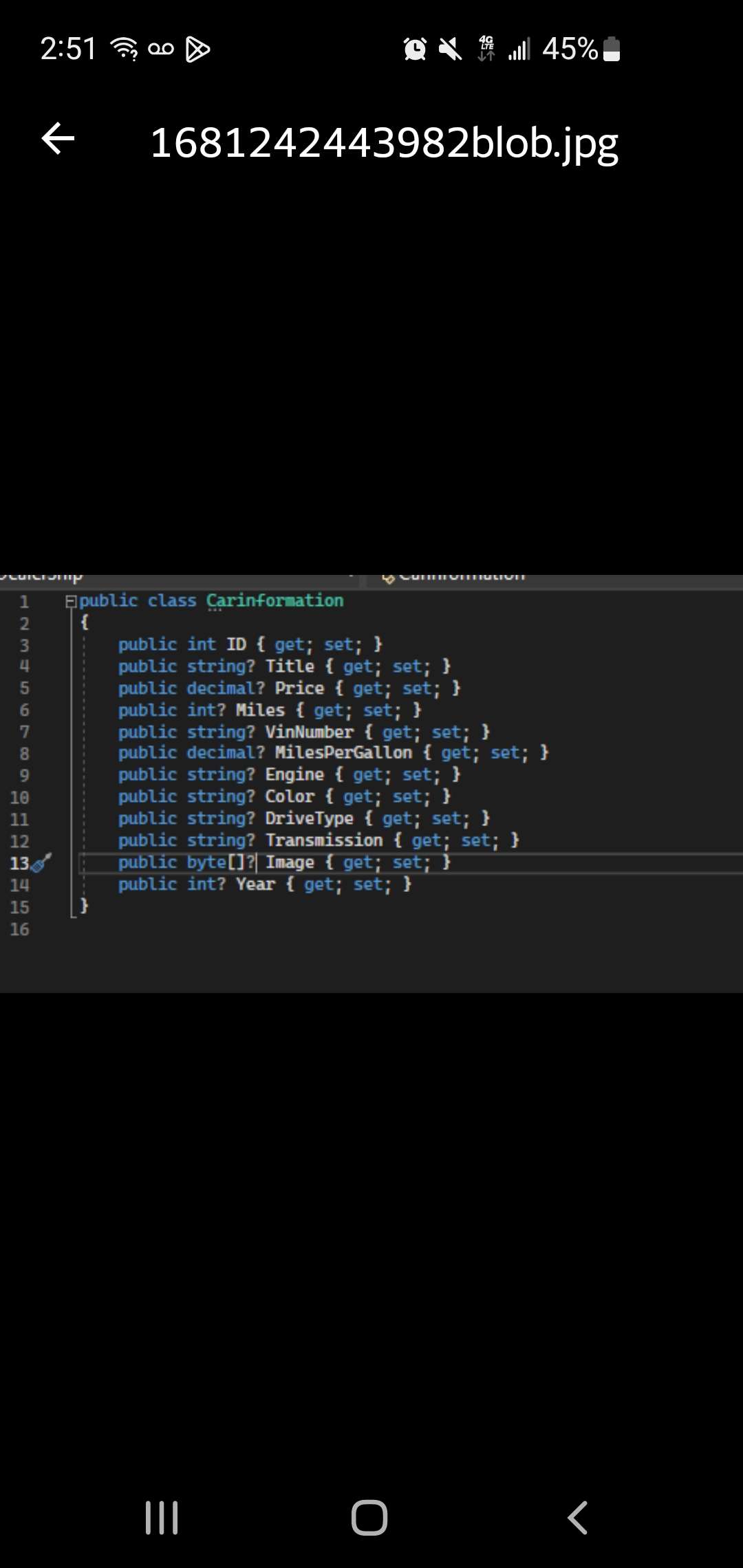The image size is (743, 1568).
Task: Click the Image property name
Action: pyautogui.click(x=290, y=862)
